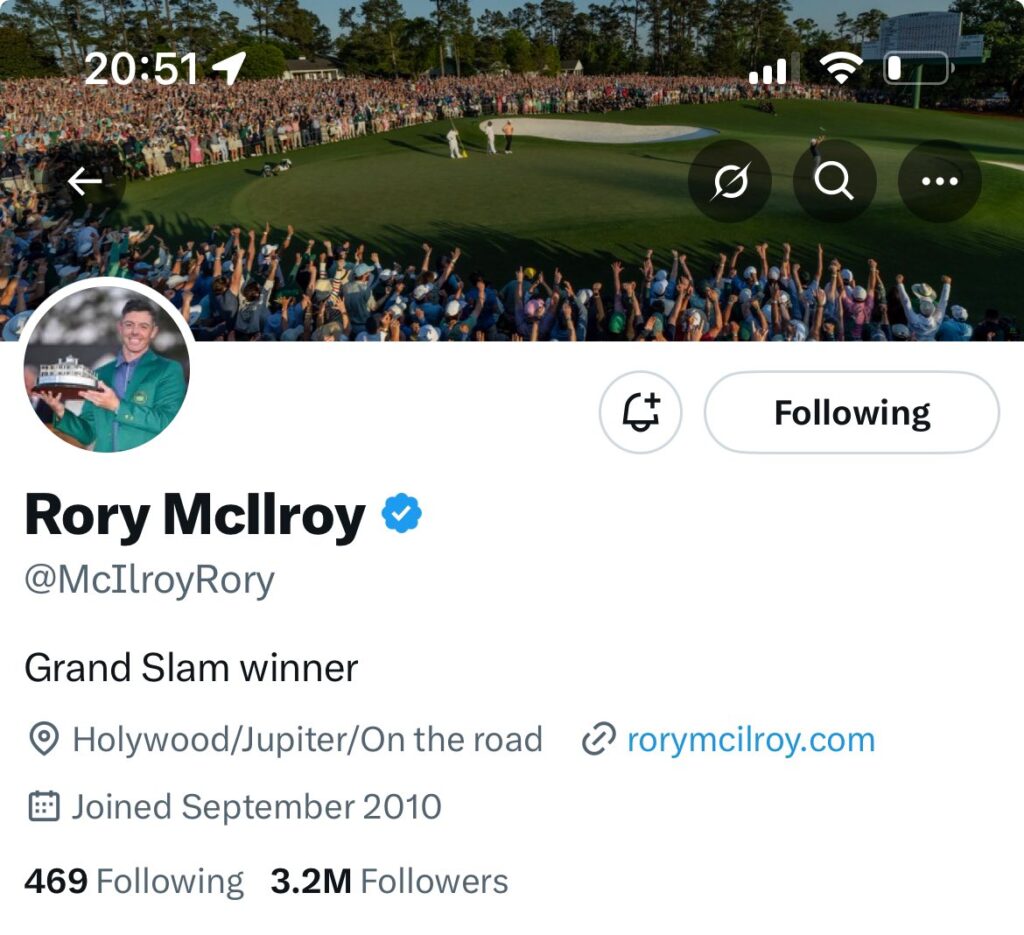This screenshot has height=935, width=1024.
Task: Tap the Holywood/Jupiter/On the road location text
Action: (307, 740)
